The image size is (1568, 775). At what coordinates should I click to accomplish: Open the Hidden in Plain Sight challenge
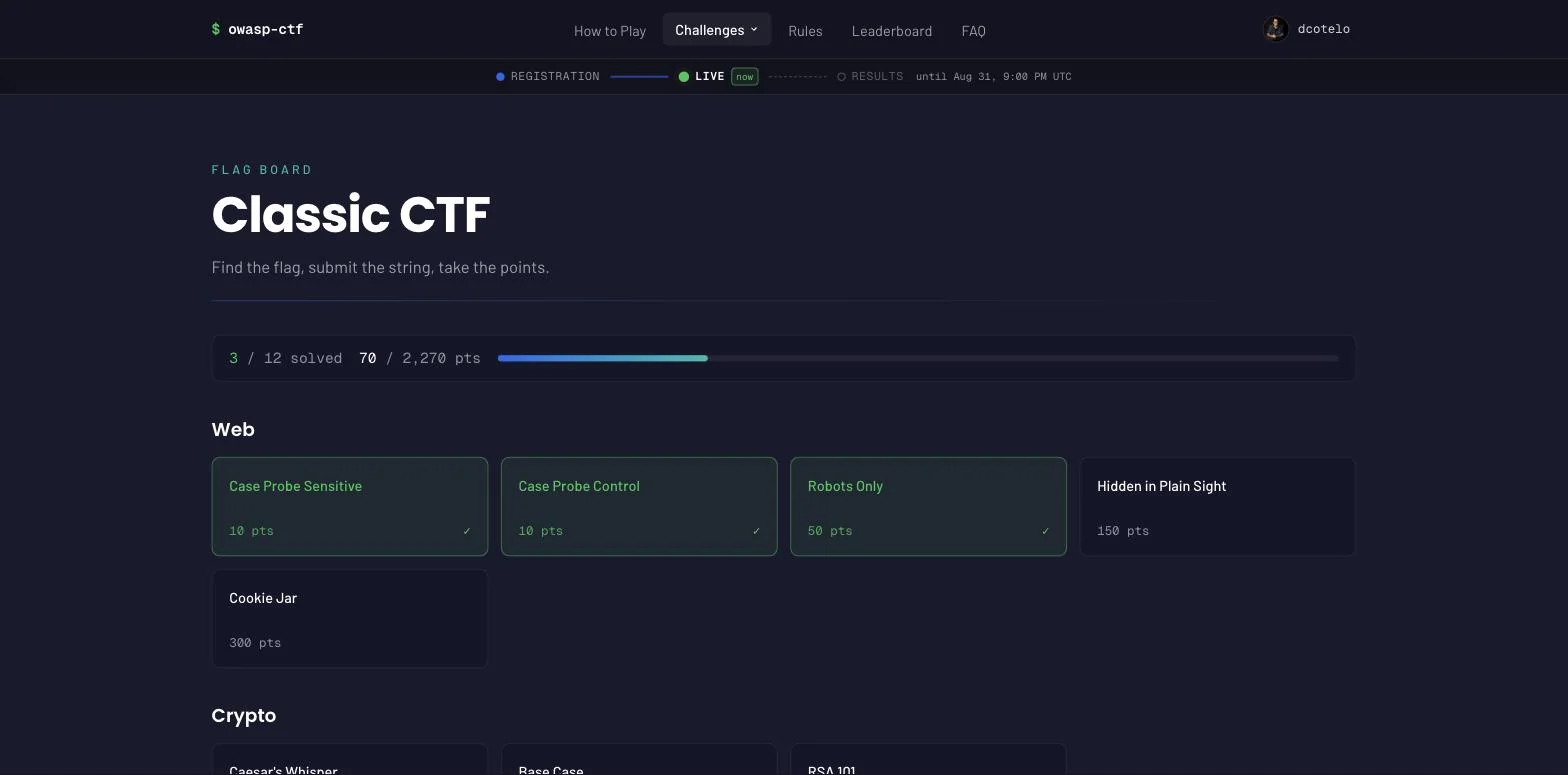point(1218,507)
